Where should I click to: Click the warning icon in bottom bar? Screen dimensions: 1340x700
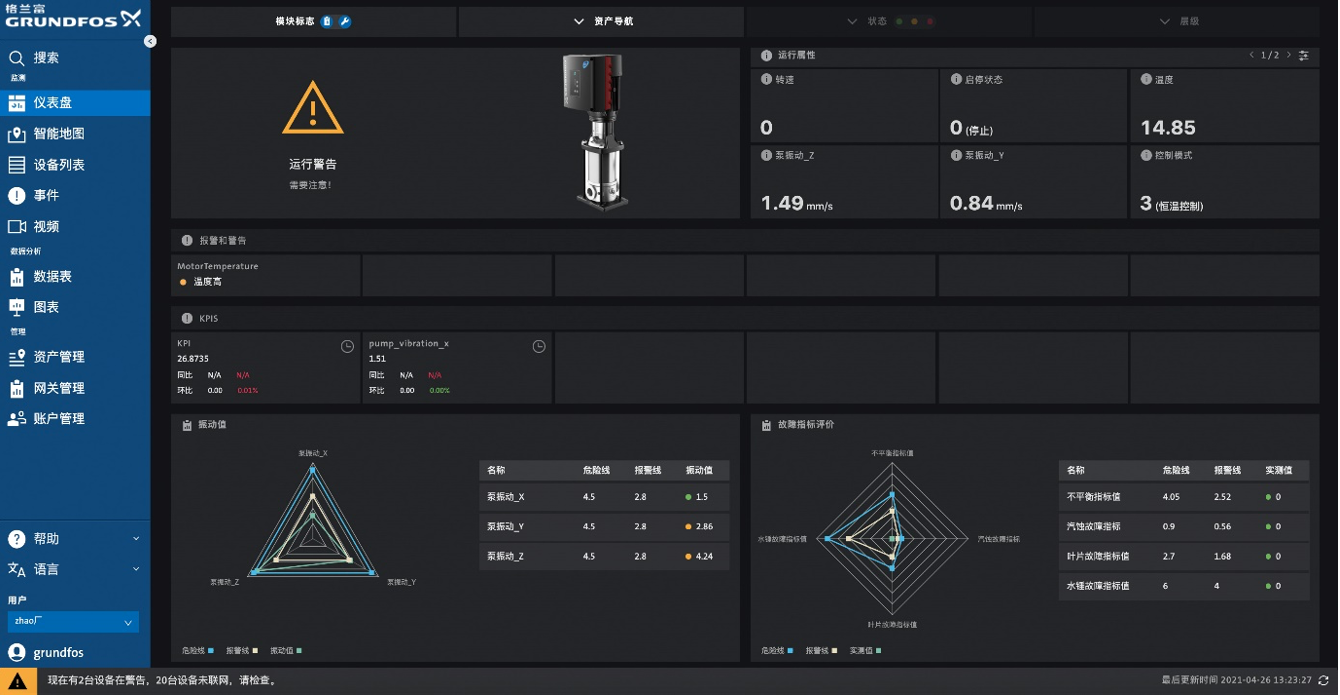point(18,681)
